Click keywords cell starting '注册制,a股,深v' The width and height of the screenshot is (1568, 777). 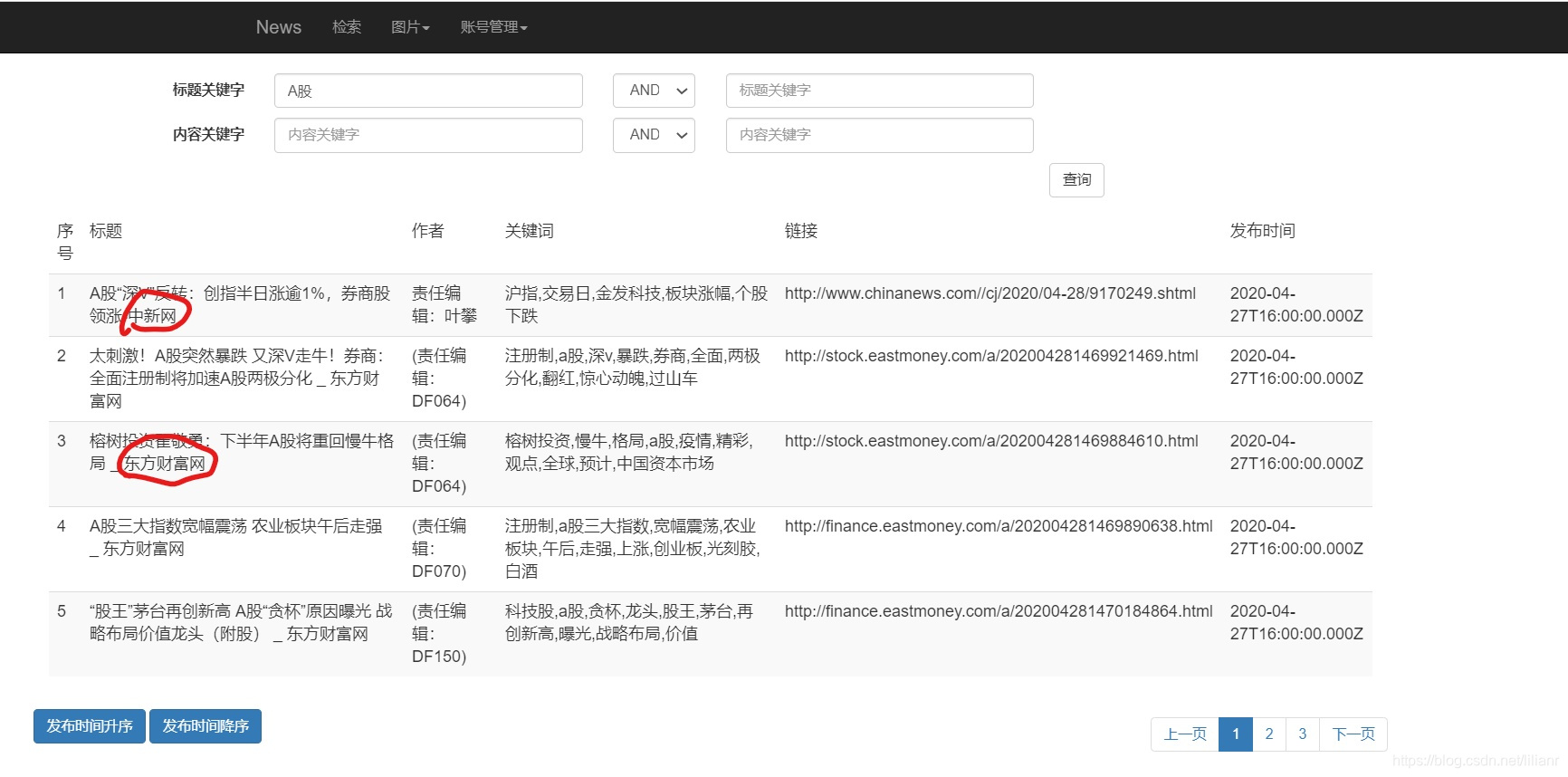tap(633, 368)
